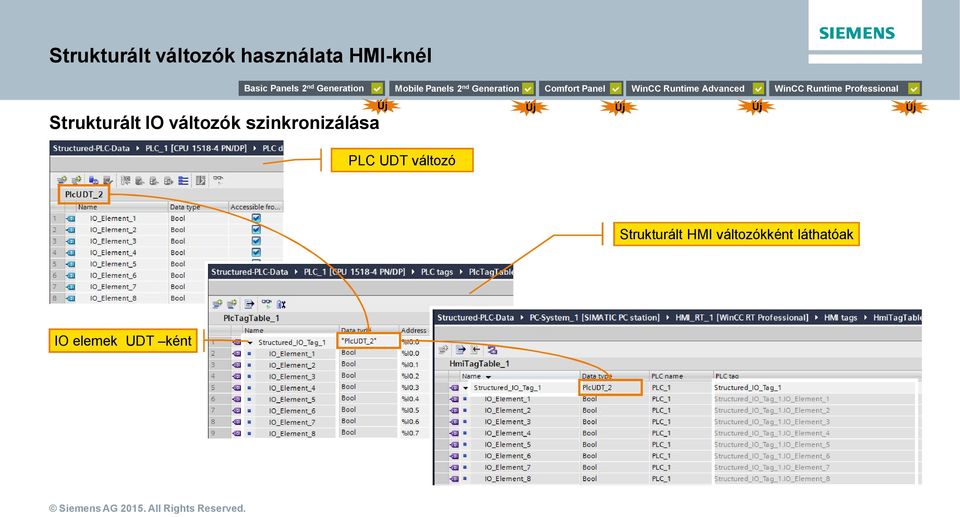
Task: Click the glasses monitor icon in the PlcUDT_2 toolbar
Action: pos(218,179)
